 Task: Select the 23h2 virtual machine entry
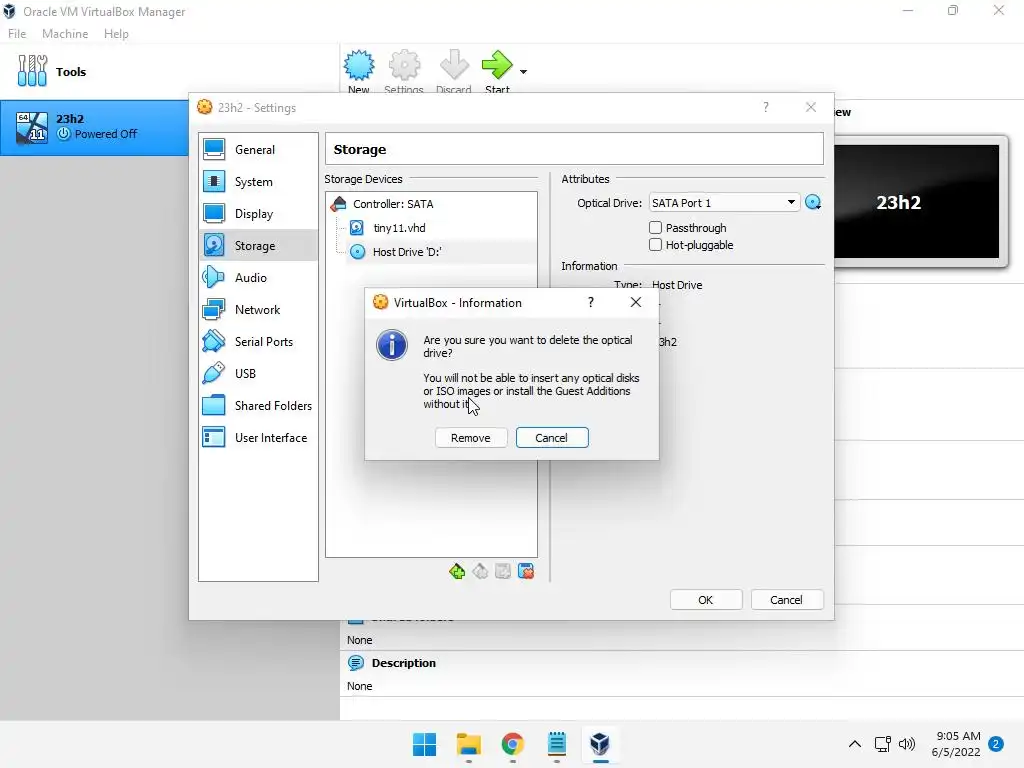pyautogui.click(x=95, y=127)
